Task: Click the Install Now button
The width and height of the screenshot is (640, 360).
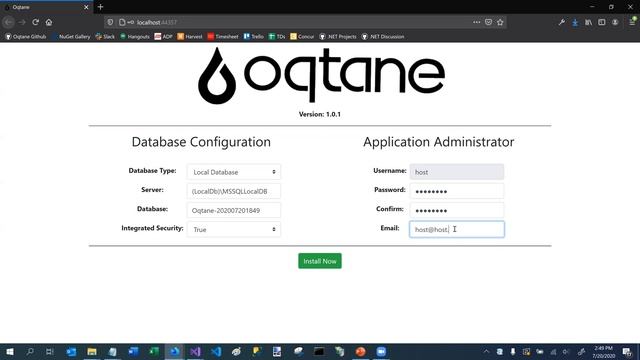Action: (320, 261)
